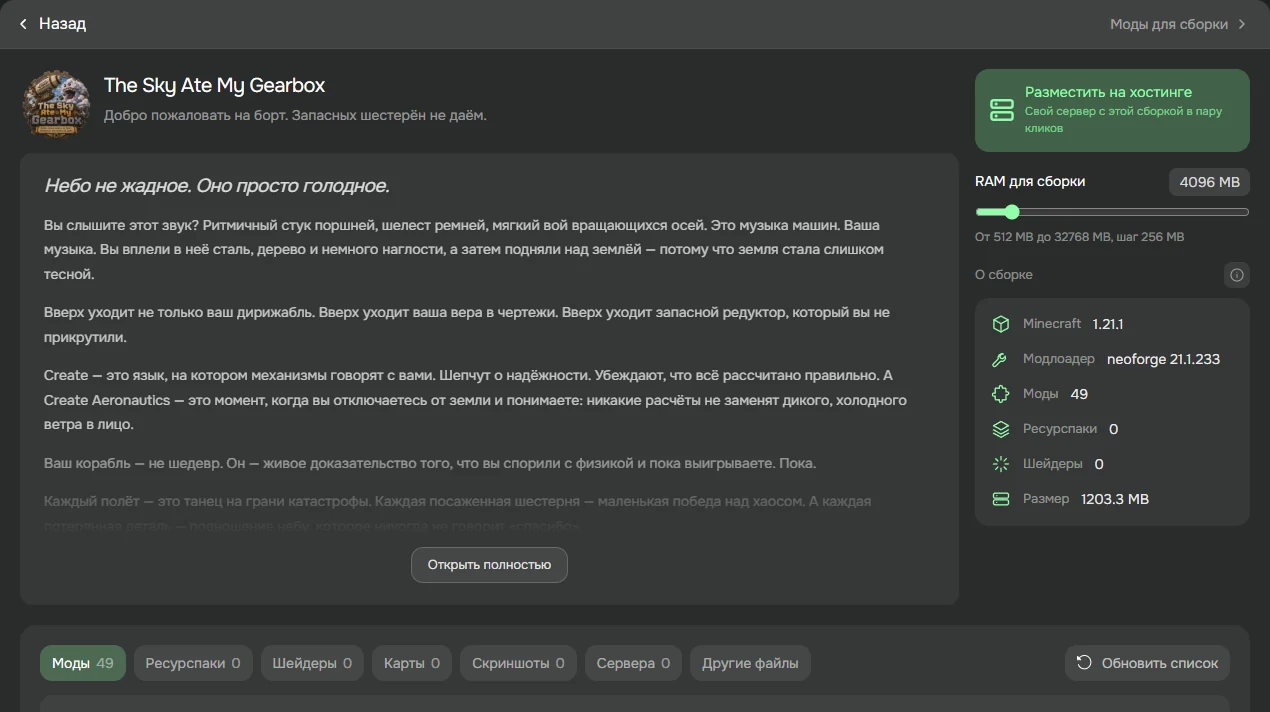The height and width of the screenshot is (712, 1270).
Task: Open the info icon next to О сборке
Action: [x=1236, y=275]
